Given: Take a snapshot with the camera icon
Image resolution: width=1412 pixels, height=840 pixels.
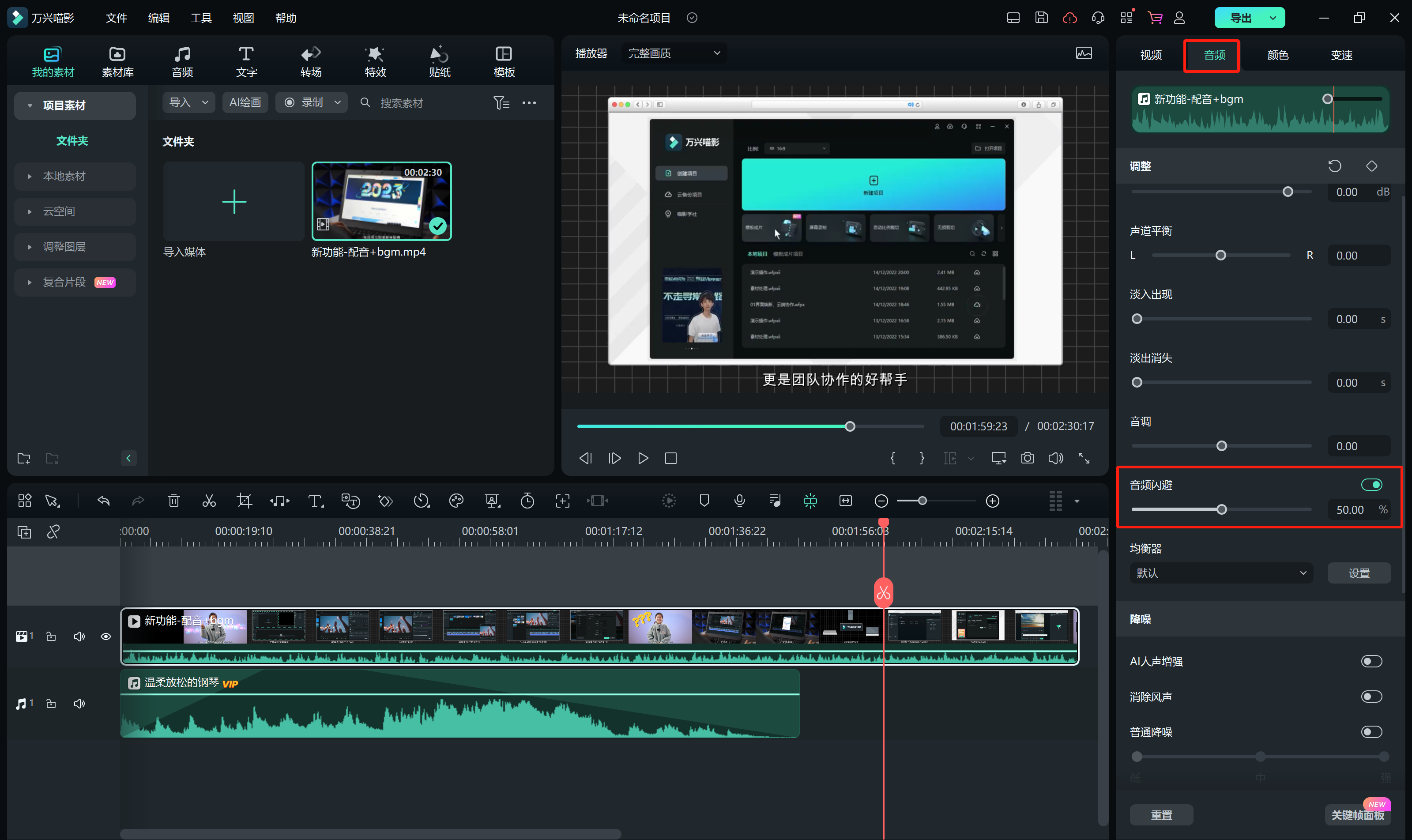Looking at the screenshot, I should pos(1027,458).
